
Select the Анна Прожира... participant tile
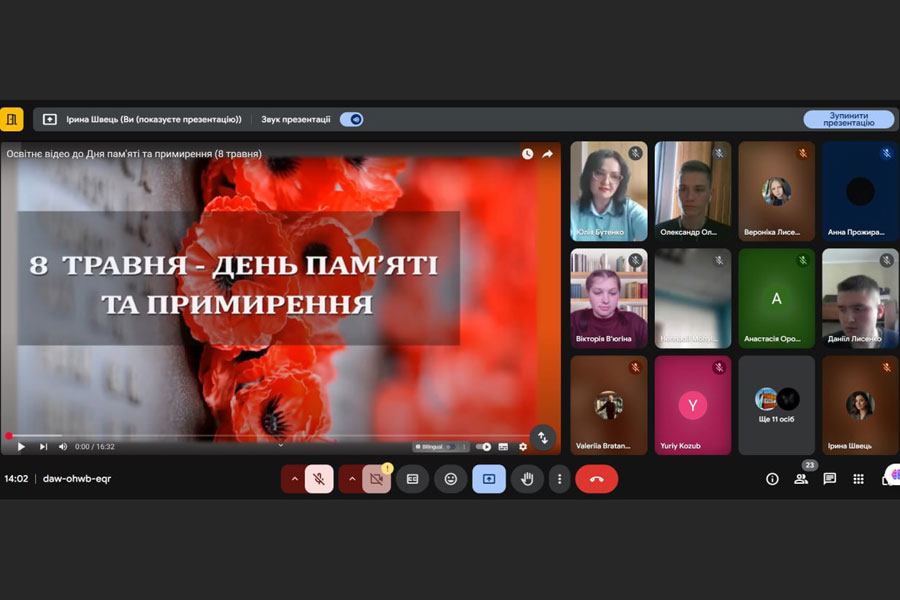point(860,191)
